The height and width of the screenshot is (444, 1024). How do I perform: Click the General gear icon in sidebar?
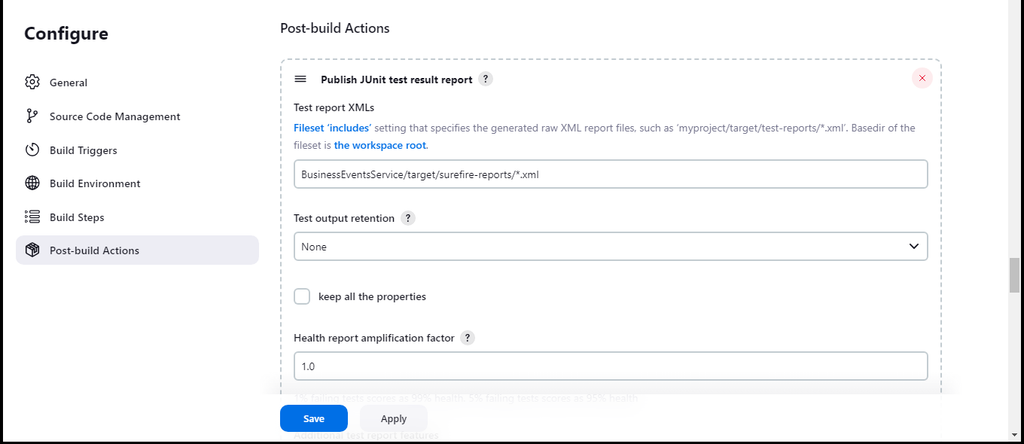pyautogui.click(x=32, y=83)
